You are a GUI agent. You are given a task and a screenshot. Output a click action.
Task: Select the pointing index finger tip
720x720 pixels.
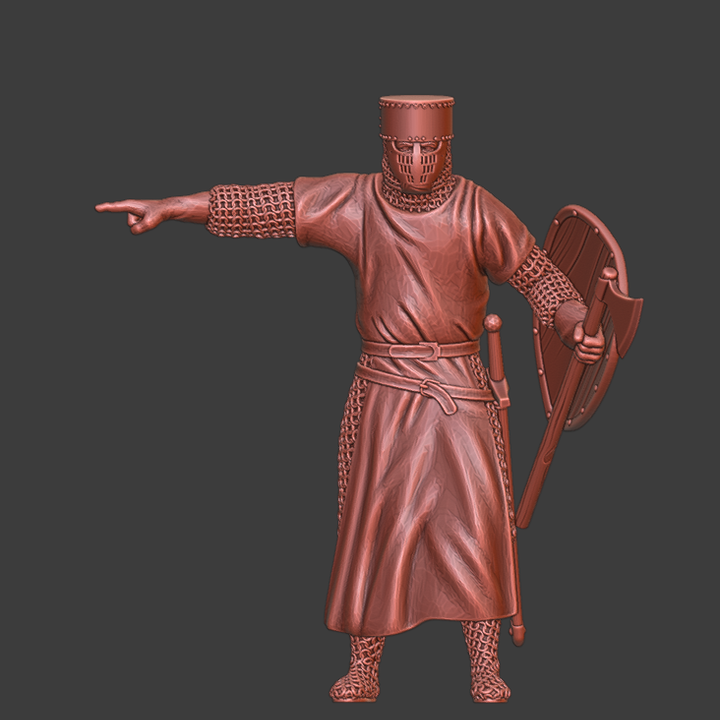(102, 207)
